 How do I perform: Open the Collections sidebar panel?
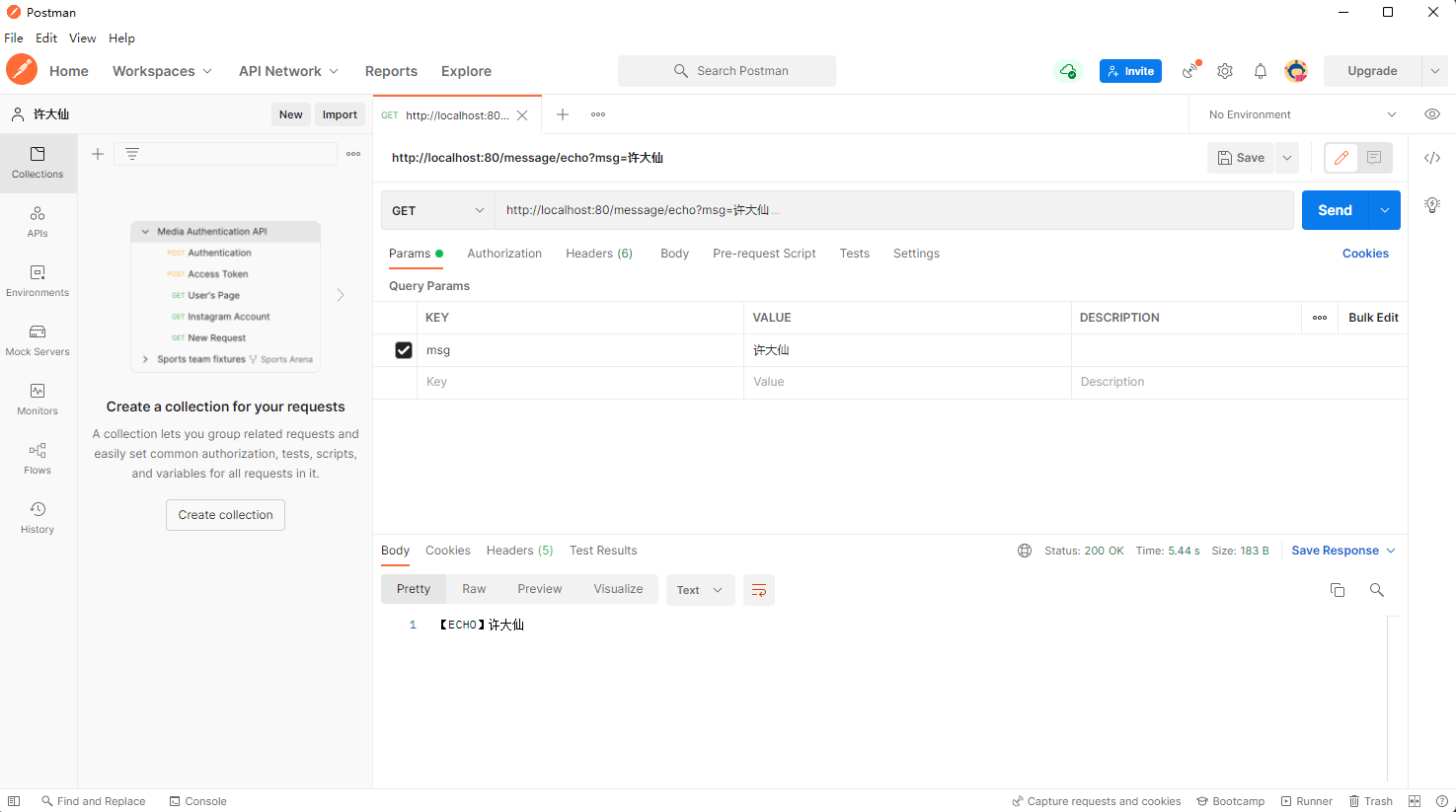(x=38, y=163)
